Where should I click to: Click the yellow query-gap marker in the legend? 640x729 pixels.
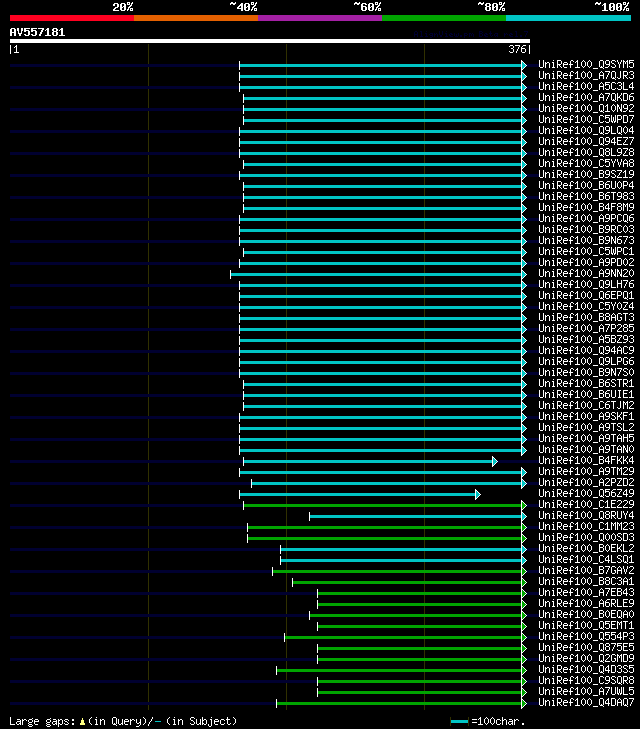point(82,722)
